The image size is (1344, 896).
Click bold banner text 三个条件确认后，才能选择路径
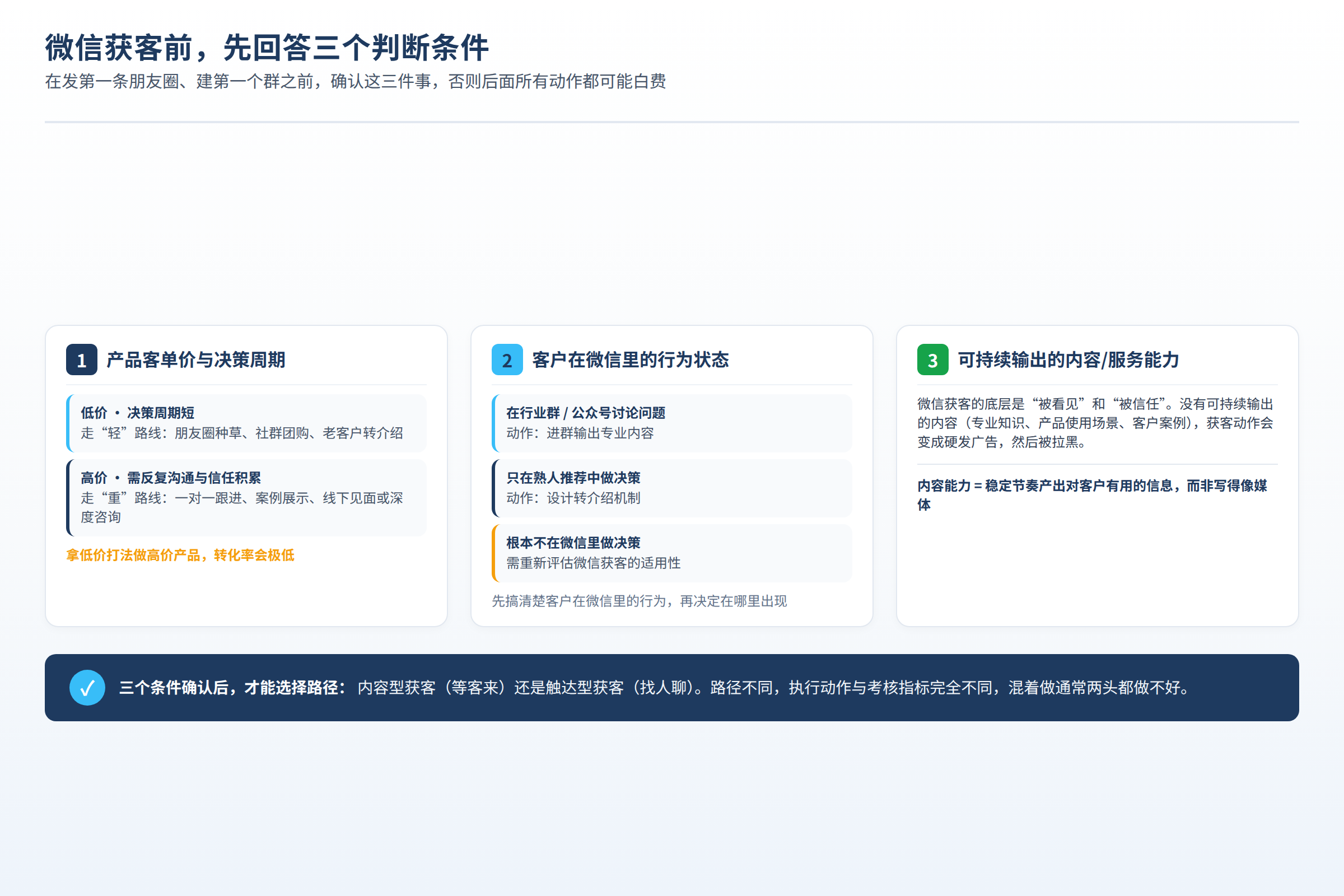(x=232, y=688)
